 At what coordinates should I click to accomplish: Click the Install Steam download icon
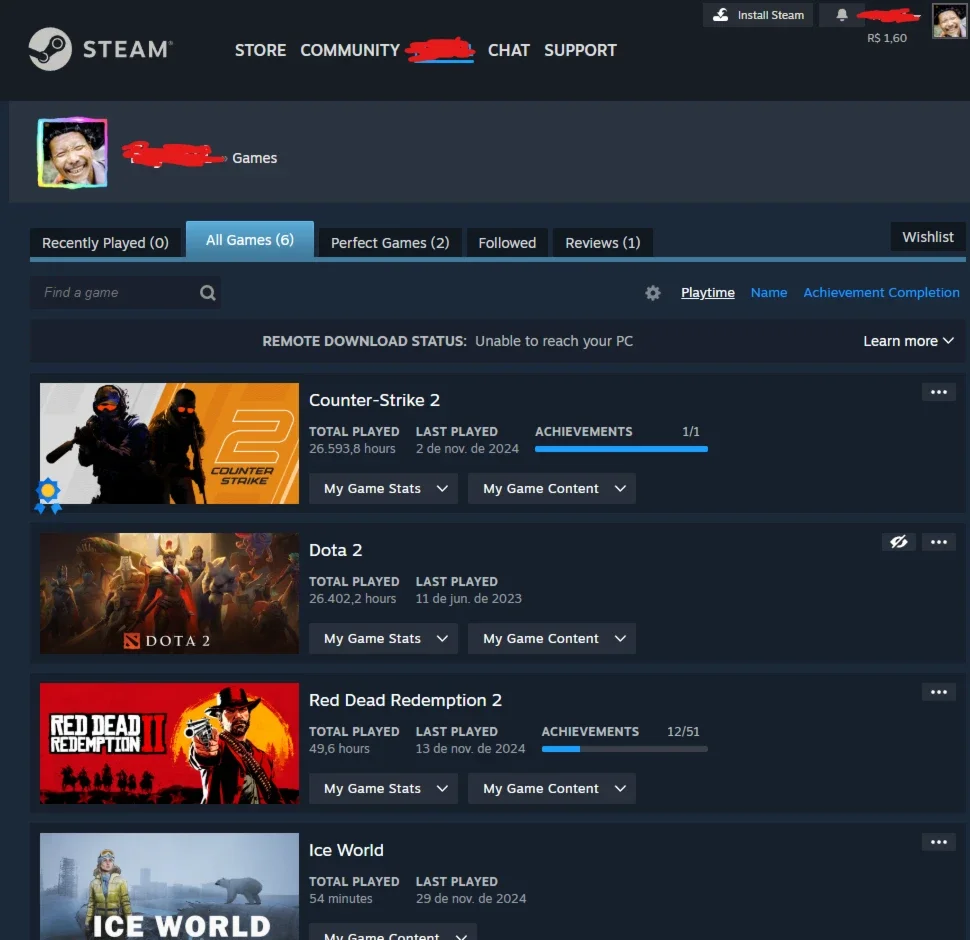coord(721,15)
